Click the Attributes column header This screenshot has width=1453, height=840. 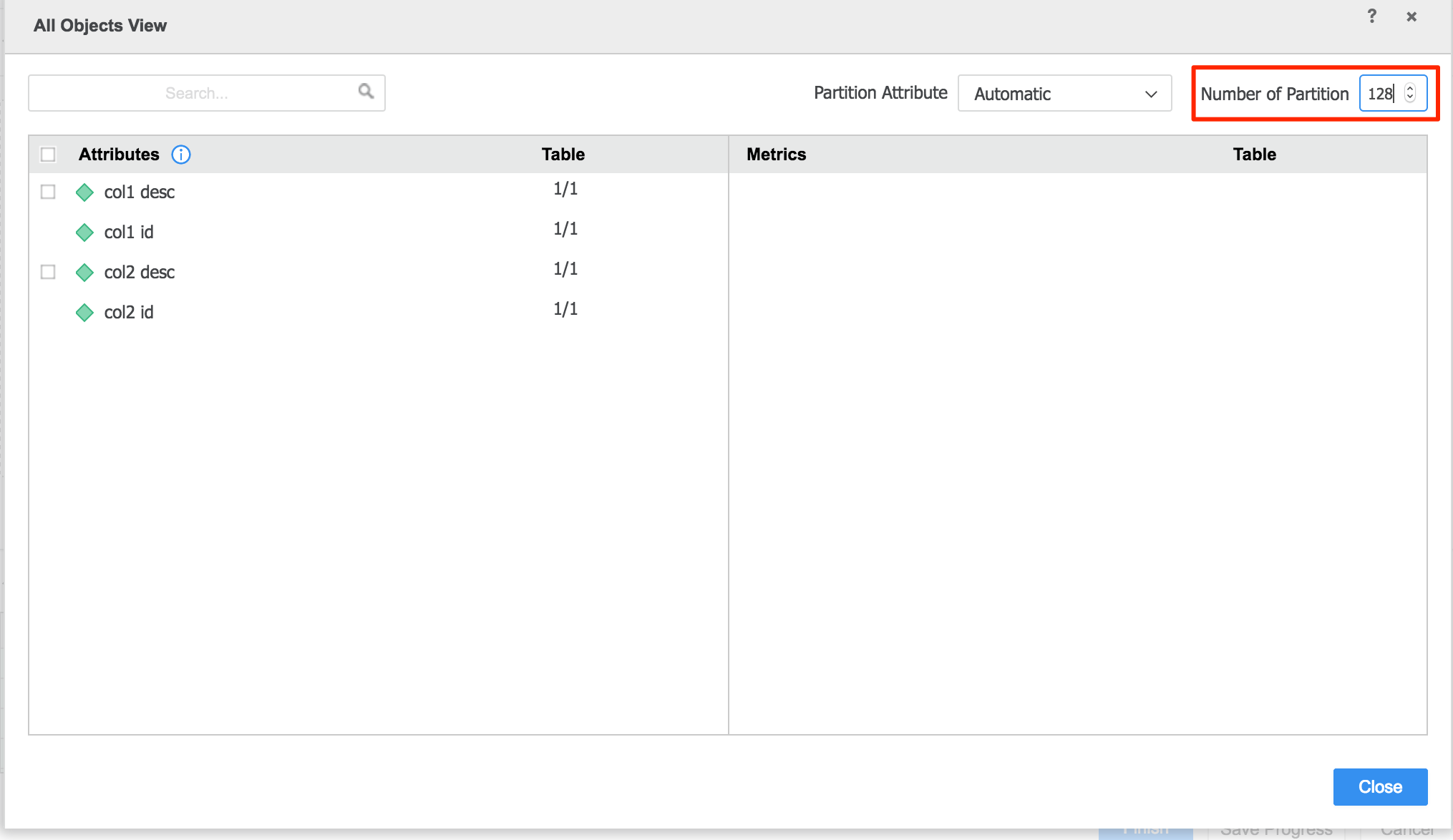tap(119, 155)
